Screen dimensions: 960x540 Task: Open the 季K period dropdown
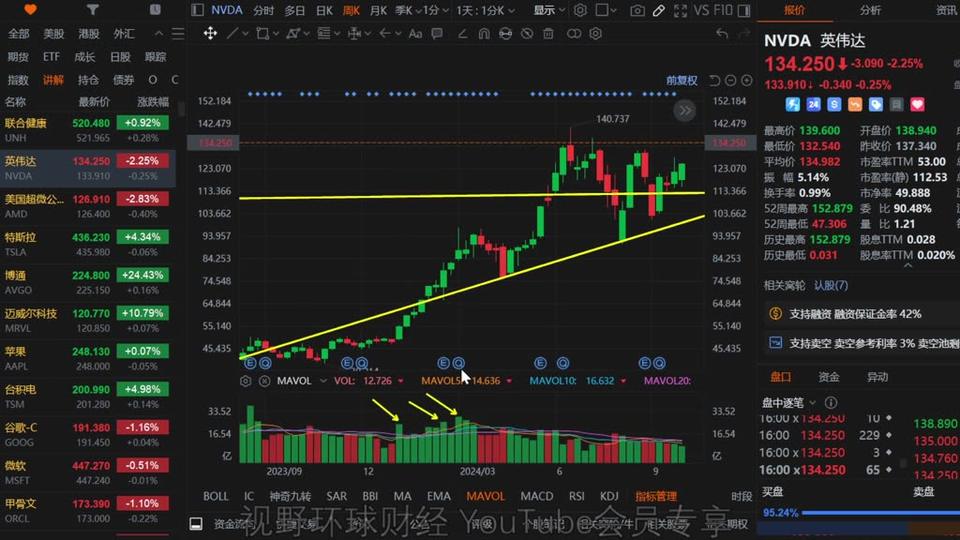pos(408,10)
